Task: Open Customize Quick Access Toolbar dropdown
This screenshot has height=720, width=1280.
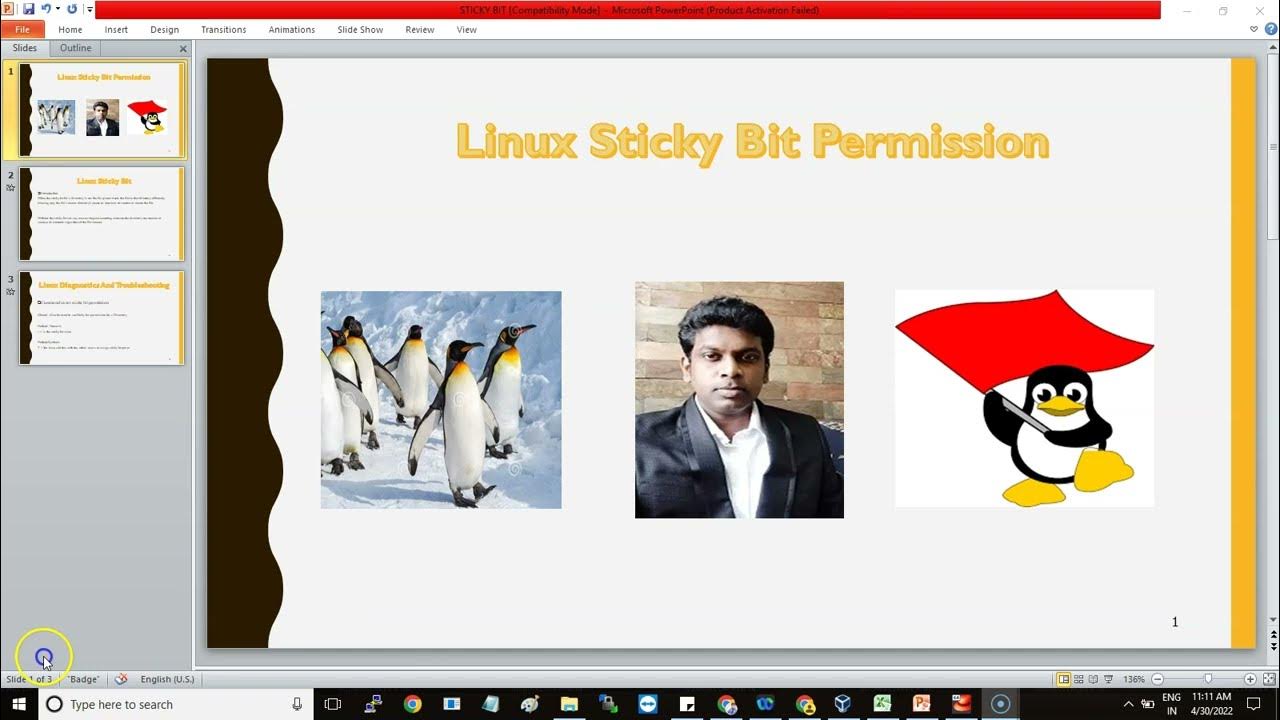Action: (x=90, y=9)
